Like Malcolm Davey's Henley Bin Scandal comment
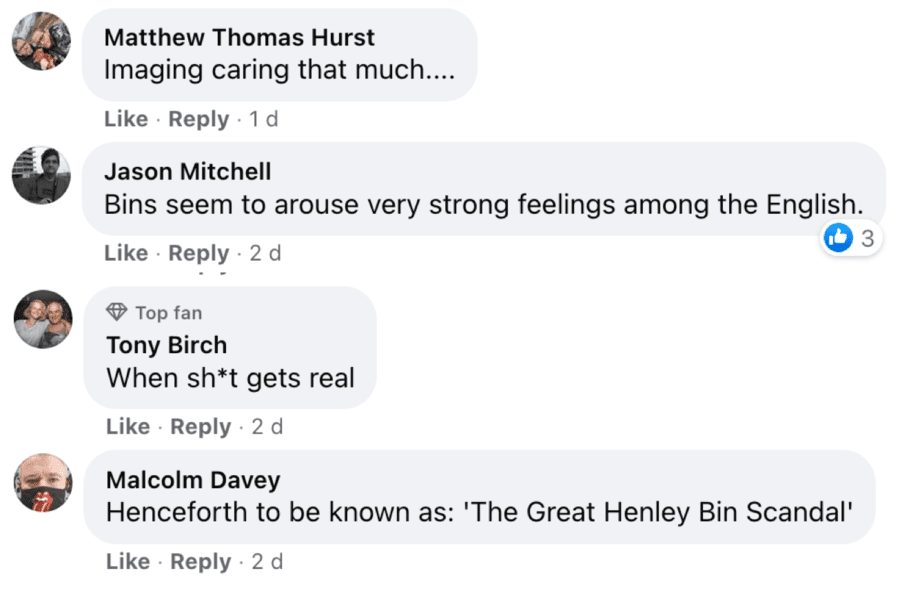This screenshot has width=900, height=589. click(x=128, y=562)
